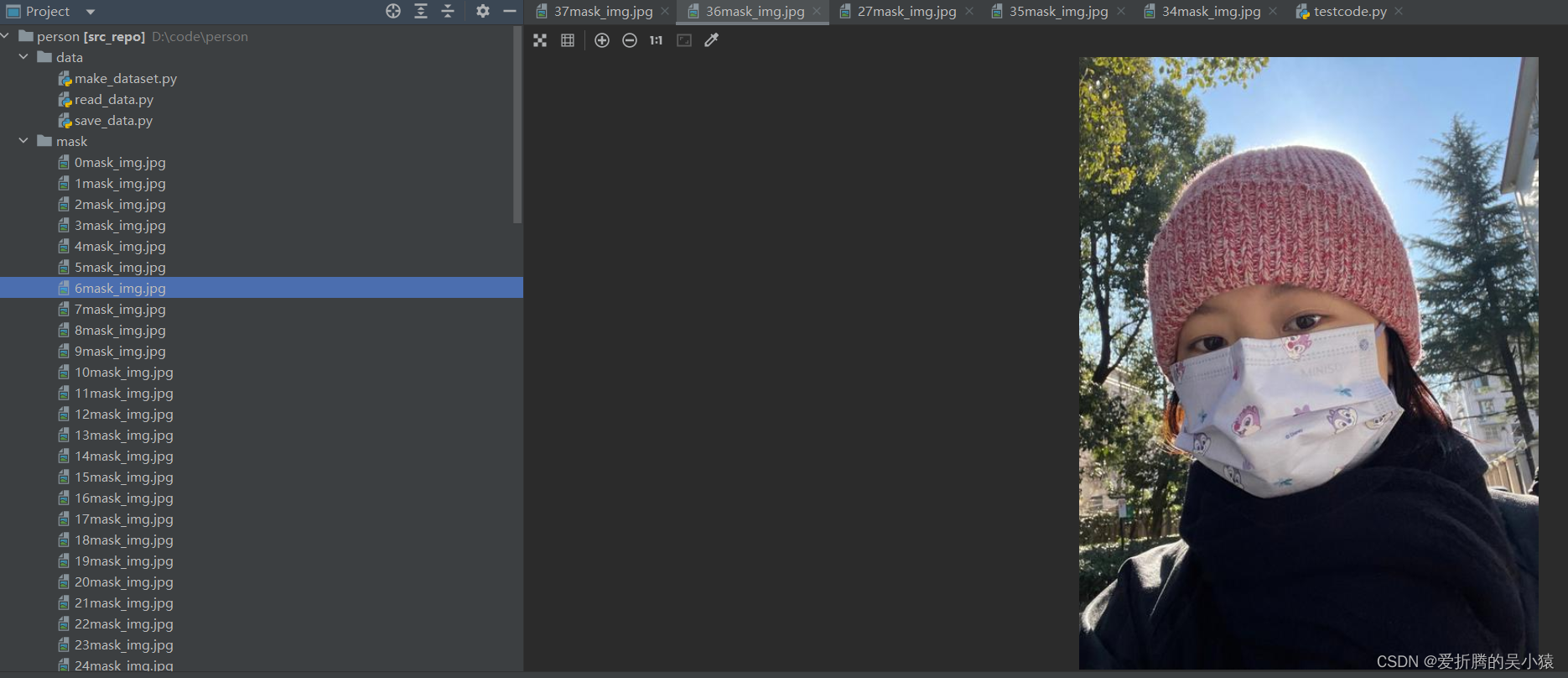Click the displayed masked selfie image
This screenshot has height=678, width=1568.
click(1308, 362)
